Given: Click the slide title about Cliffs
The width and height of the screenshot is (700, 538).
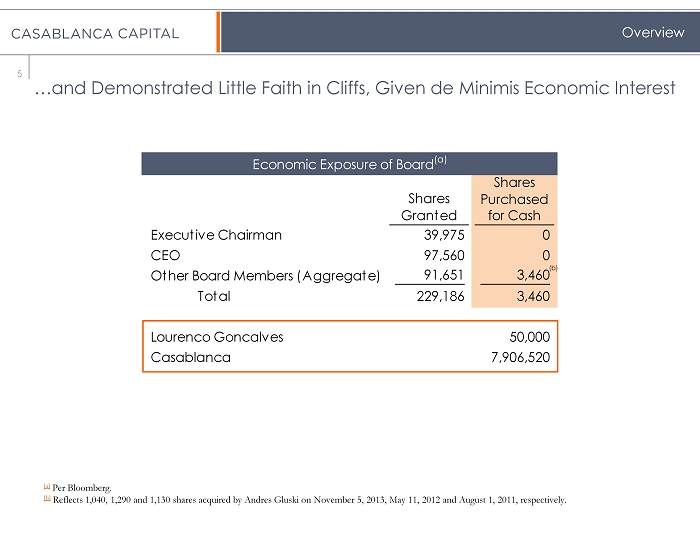Looking at the screenshot, I should 354,88.
